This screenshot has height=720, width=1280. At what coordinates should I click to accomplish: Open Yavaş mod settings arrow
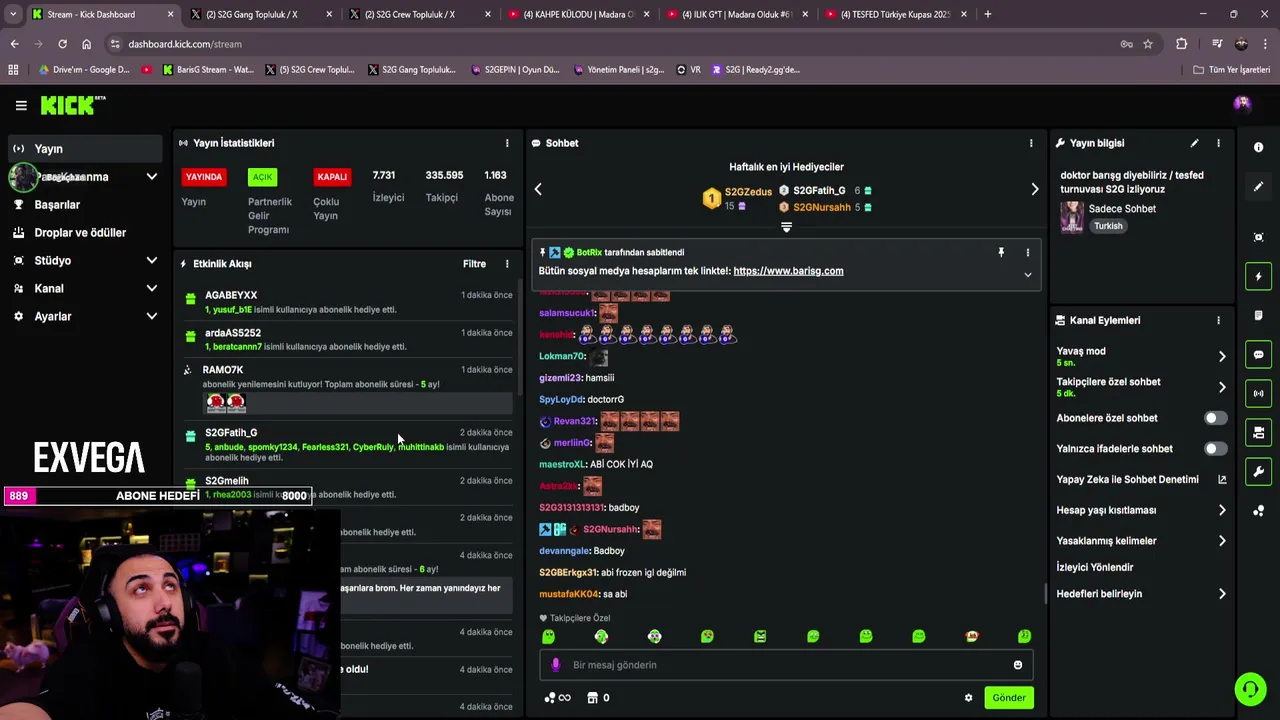coord(1222,356)
